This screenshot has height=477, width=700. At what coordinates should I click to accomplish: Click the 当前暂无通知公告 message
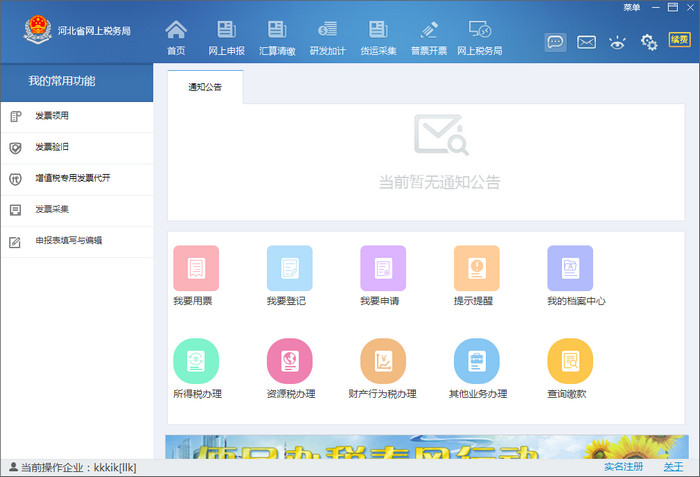pyautogui.click(x=440, y=182)
